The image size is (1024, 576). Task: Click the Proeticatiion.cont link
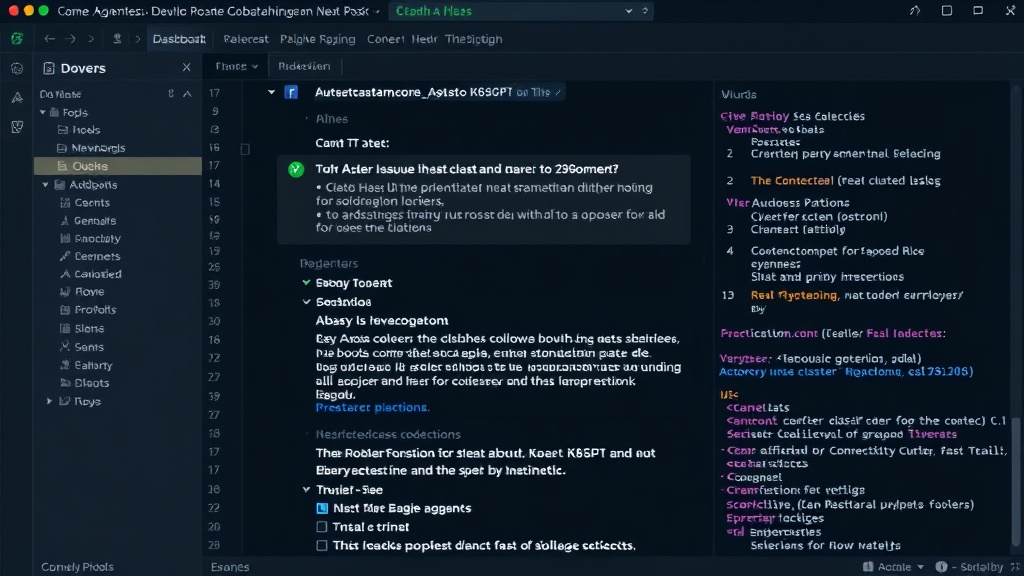pyautogui.click(x=769, y=333)
